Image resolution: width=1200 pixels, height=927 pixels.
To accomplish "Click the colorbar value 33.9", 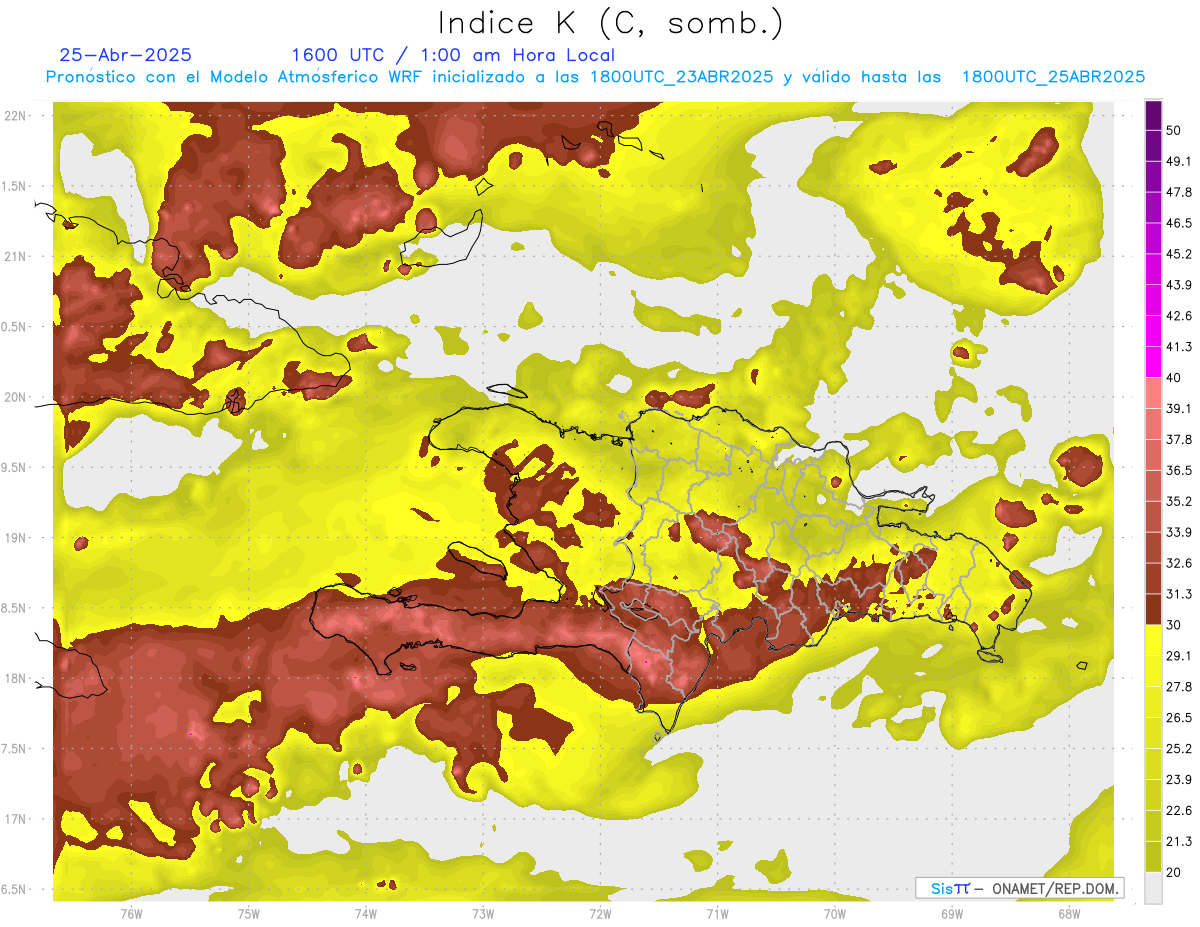I will pyautogui.click(x=1179, y=532).
